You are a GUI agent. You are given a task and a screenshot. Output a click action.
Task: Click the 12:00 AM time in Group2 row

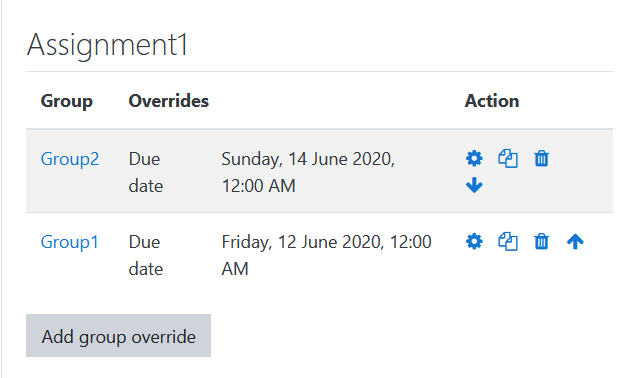coord(258,186)
